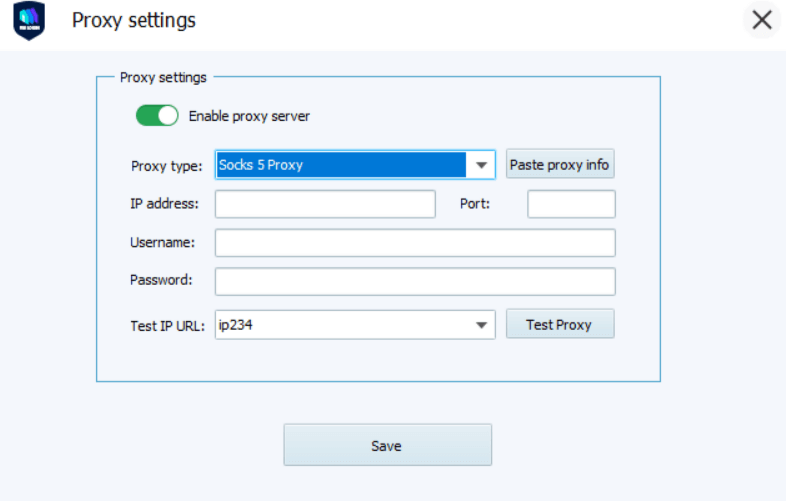This screenshot has width=786, height=501.
Task: Click the app logo in title bar
Action: [x=28, y=21]
